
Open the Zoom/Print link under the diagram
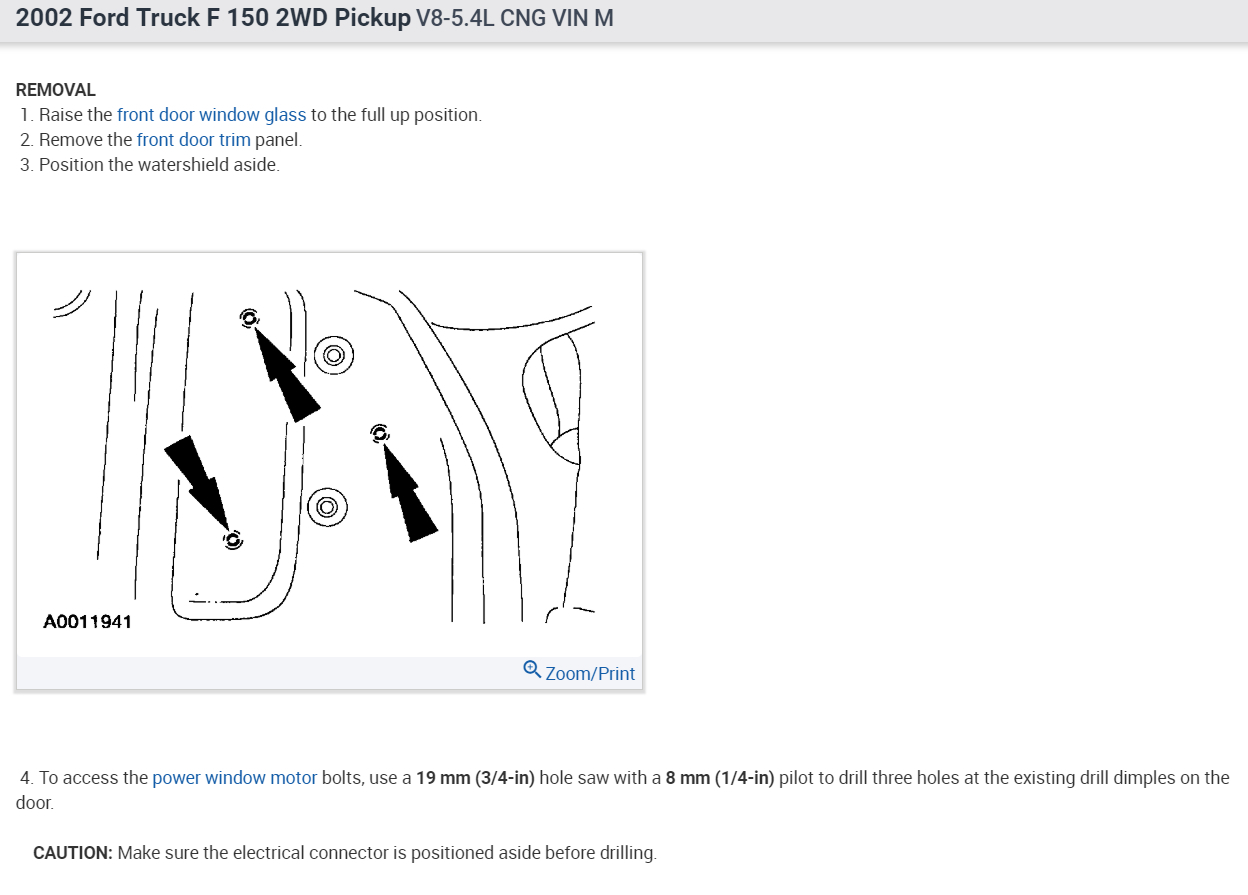(x=580, y=673)
